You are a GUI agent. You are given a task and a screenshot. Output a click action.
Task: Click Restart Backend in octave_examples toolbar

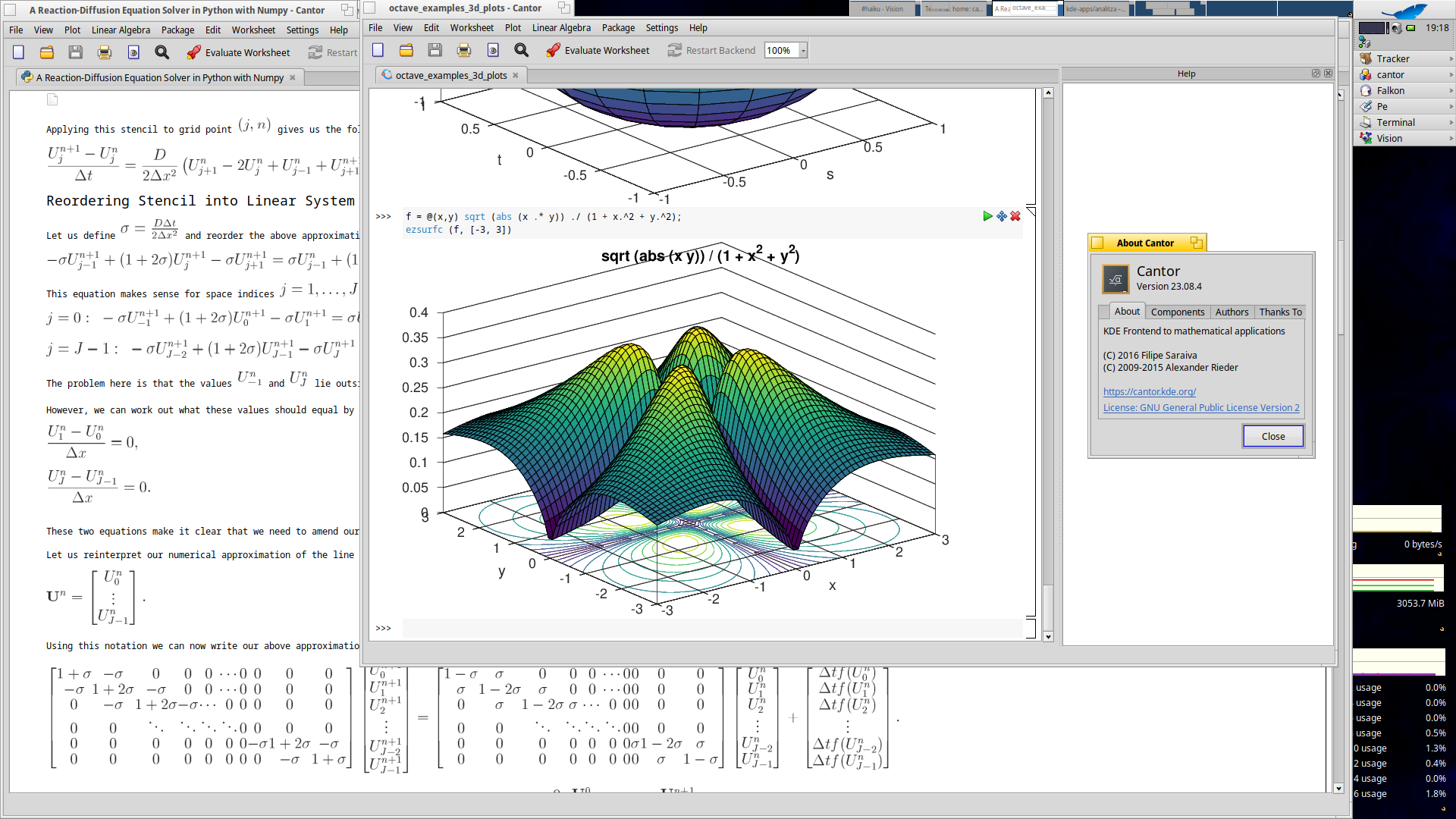click(711, 51)
